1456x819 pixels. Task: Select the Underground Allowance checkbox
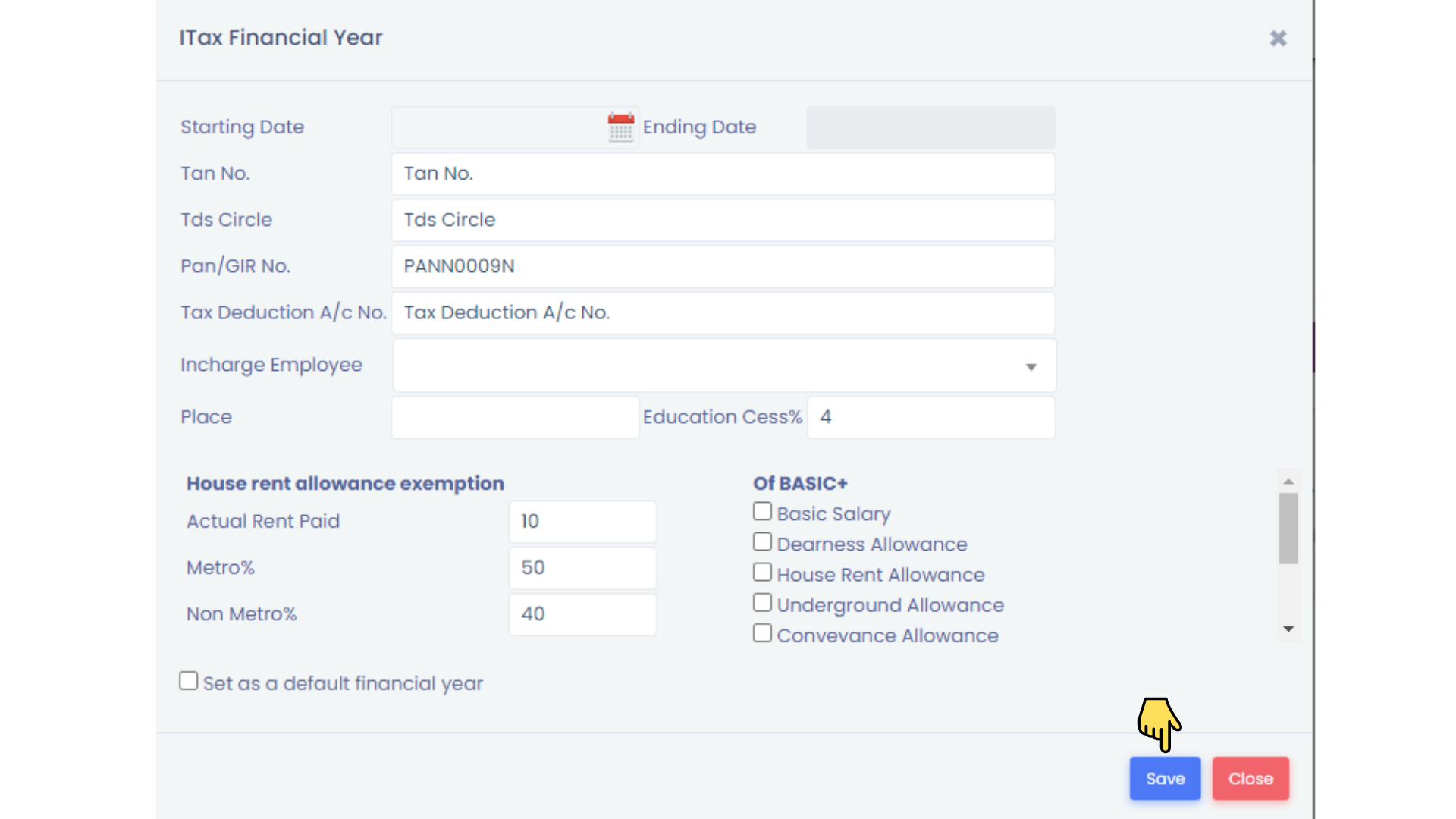point(762,603)
